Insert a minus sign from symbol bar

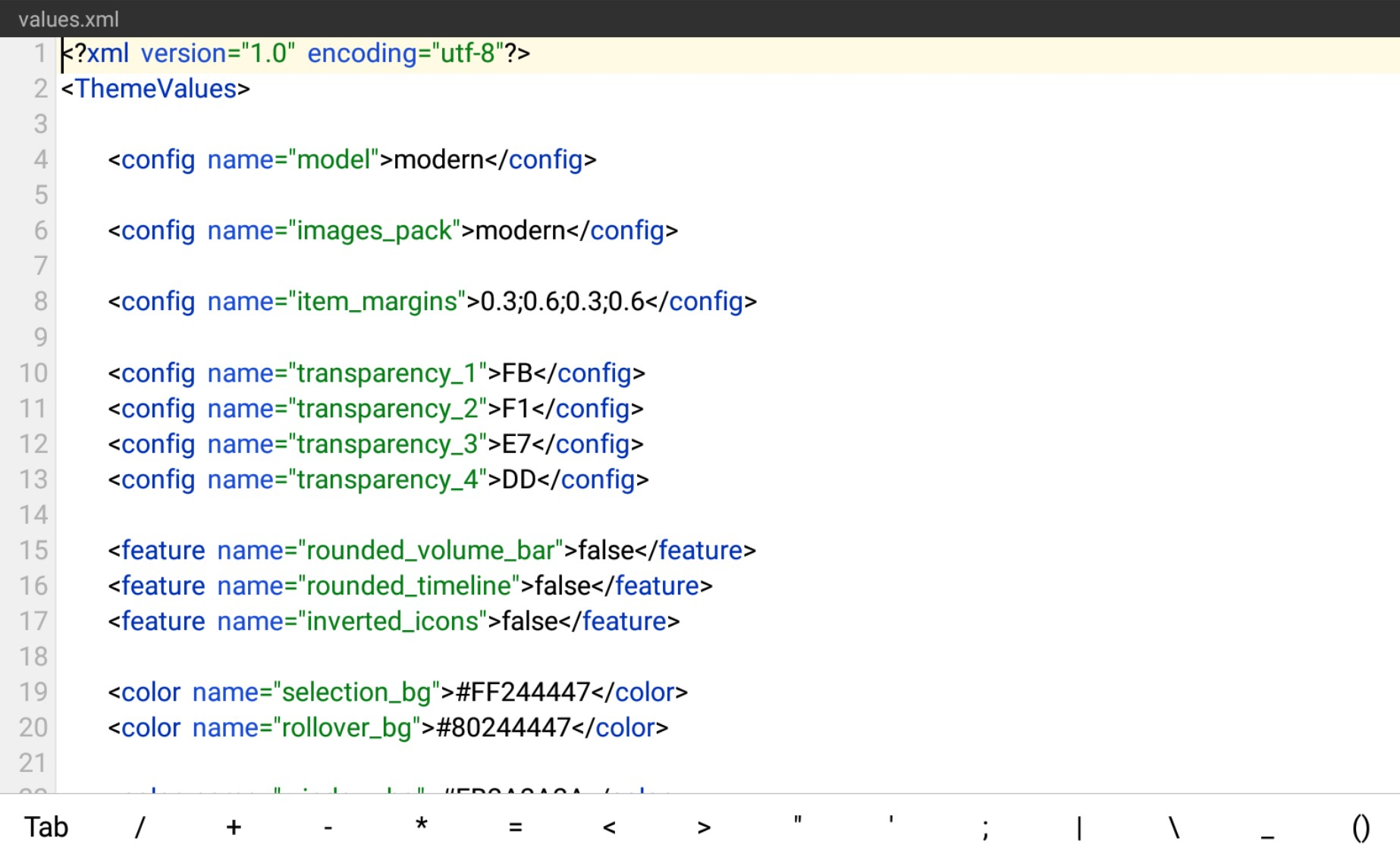pos(328,827)
